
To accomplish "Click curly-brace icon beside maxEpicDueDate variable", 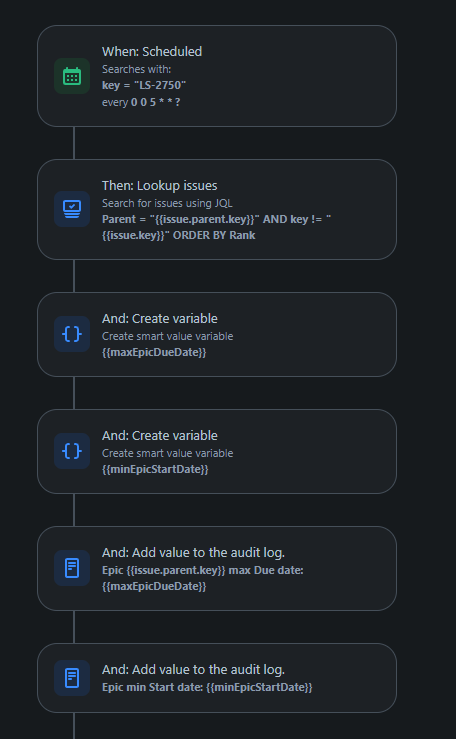I will click(x=72, y=334).
